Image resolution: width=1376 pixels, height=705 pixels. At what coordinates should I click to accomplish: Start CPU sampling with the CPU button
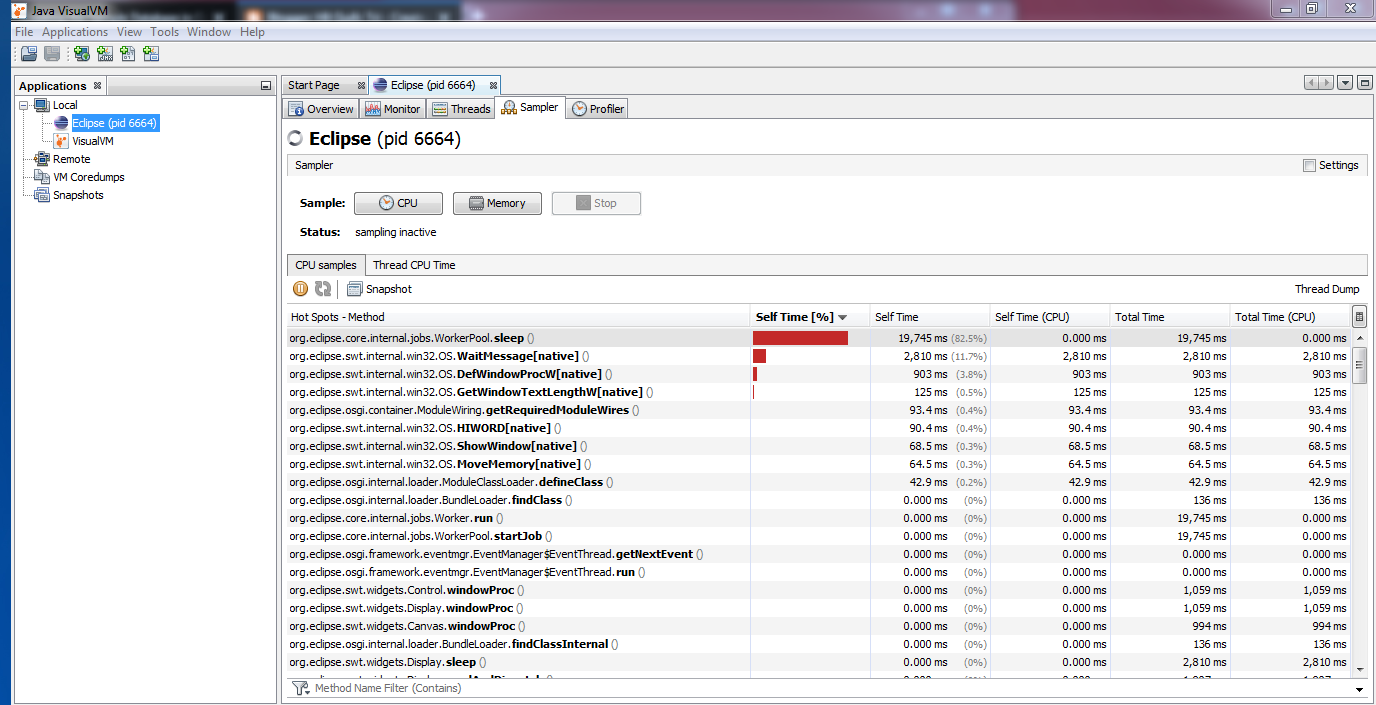(398, 202)
